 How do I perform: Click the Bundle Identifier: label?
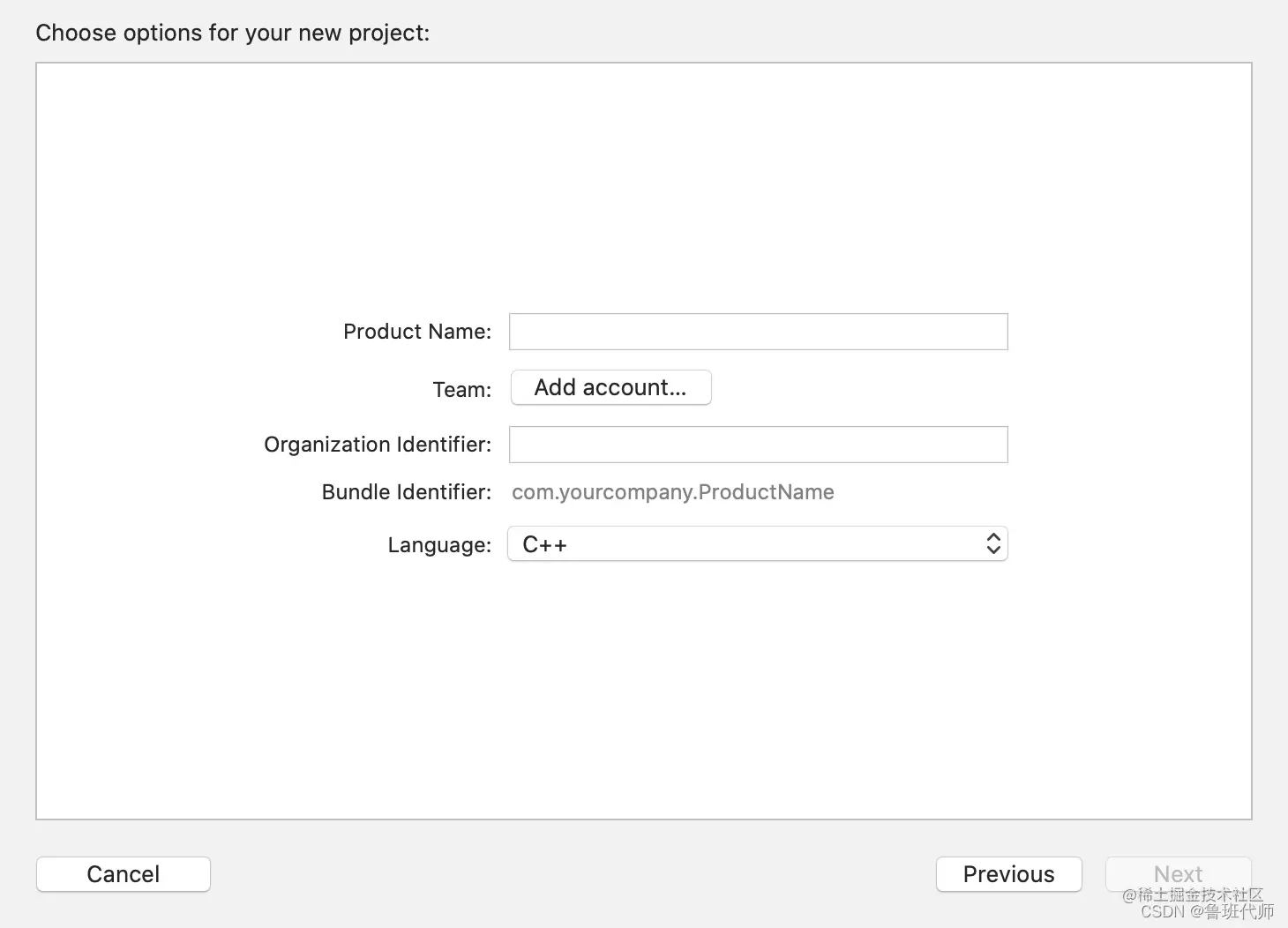[407, 492]
